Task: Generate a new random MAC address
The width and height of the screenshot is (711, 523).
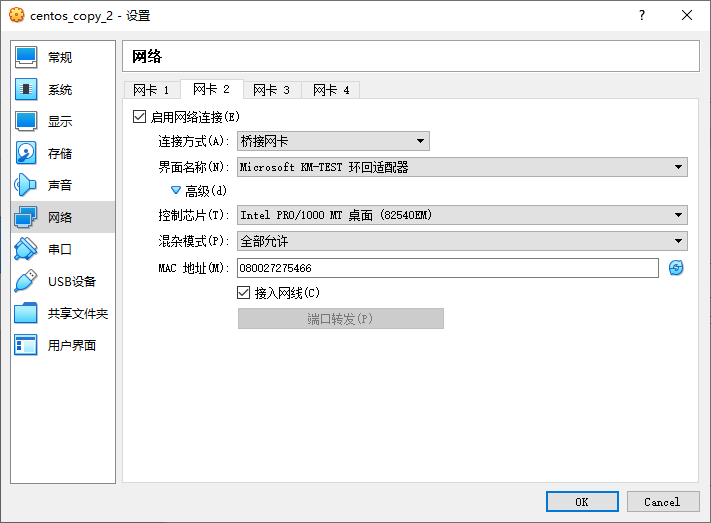Action: click(676, 268)
